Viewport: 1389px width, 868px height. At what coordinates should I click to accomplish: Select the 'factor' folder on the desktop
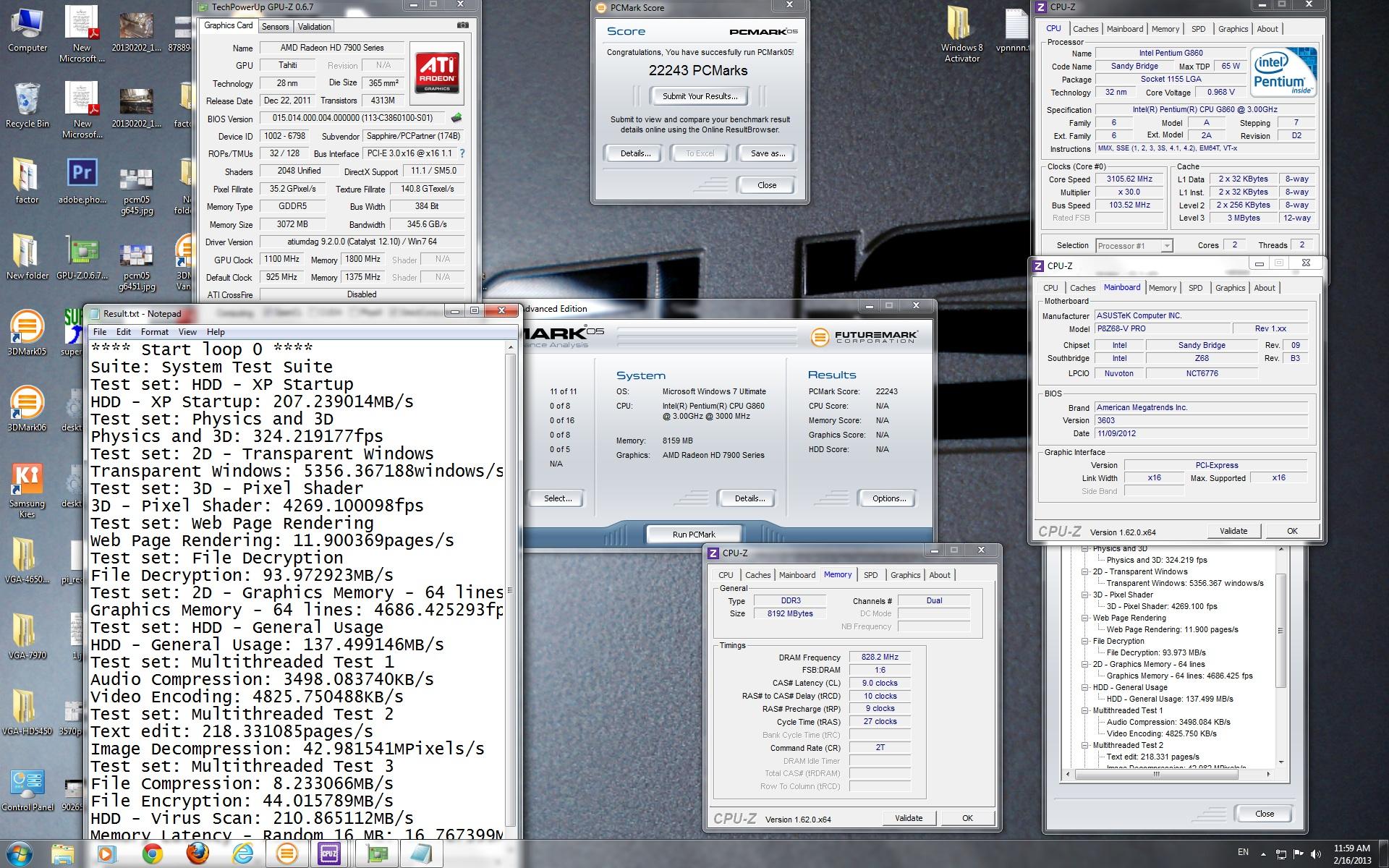27,181
